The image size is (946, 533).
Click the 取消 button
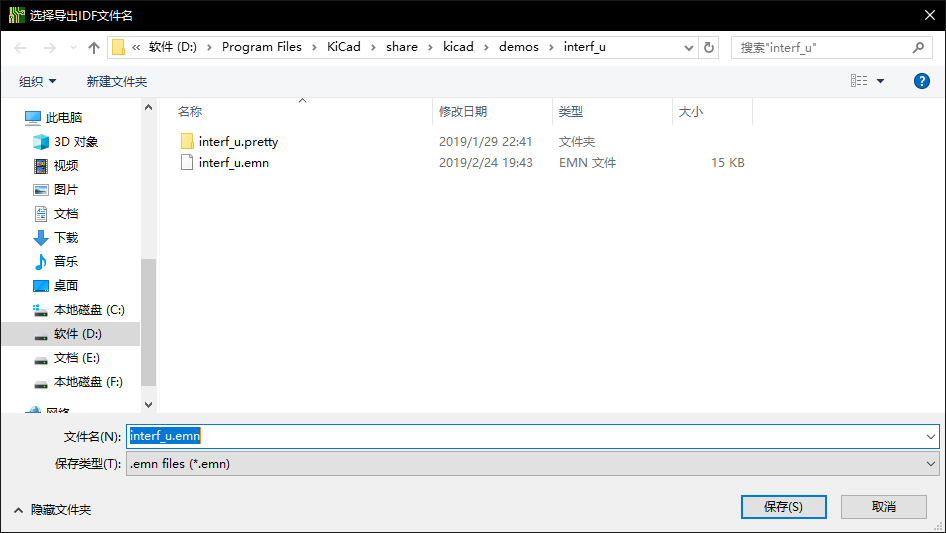click(884, 507)
